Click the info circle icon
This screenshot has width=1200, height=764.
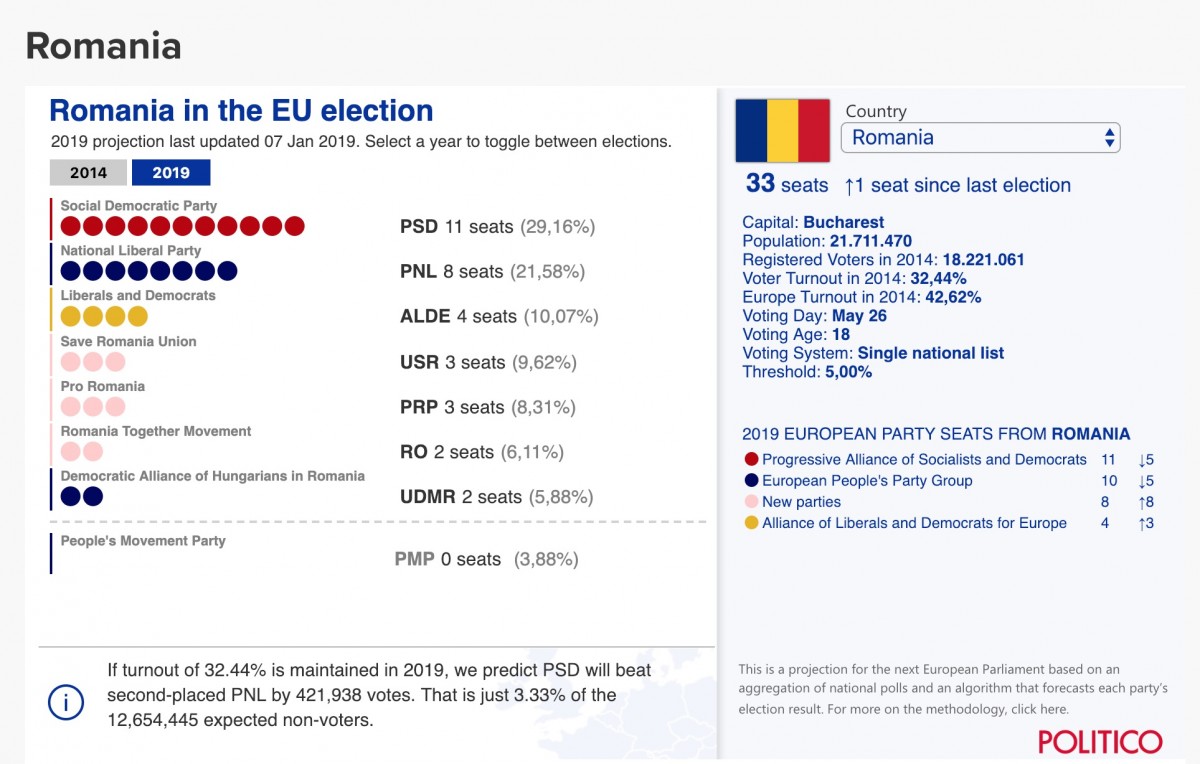(x=66, y=703)
